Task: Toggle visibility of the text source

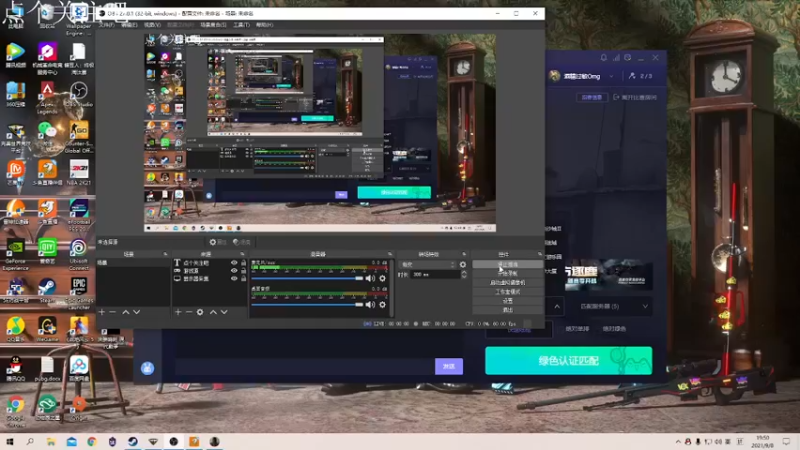Action: pyautogui.click(x=234, y=263)
